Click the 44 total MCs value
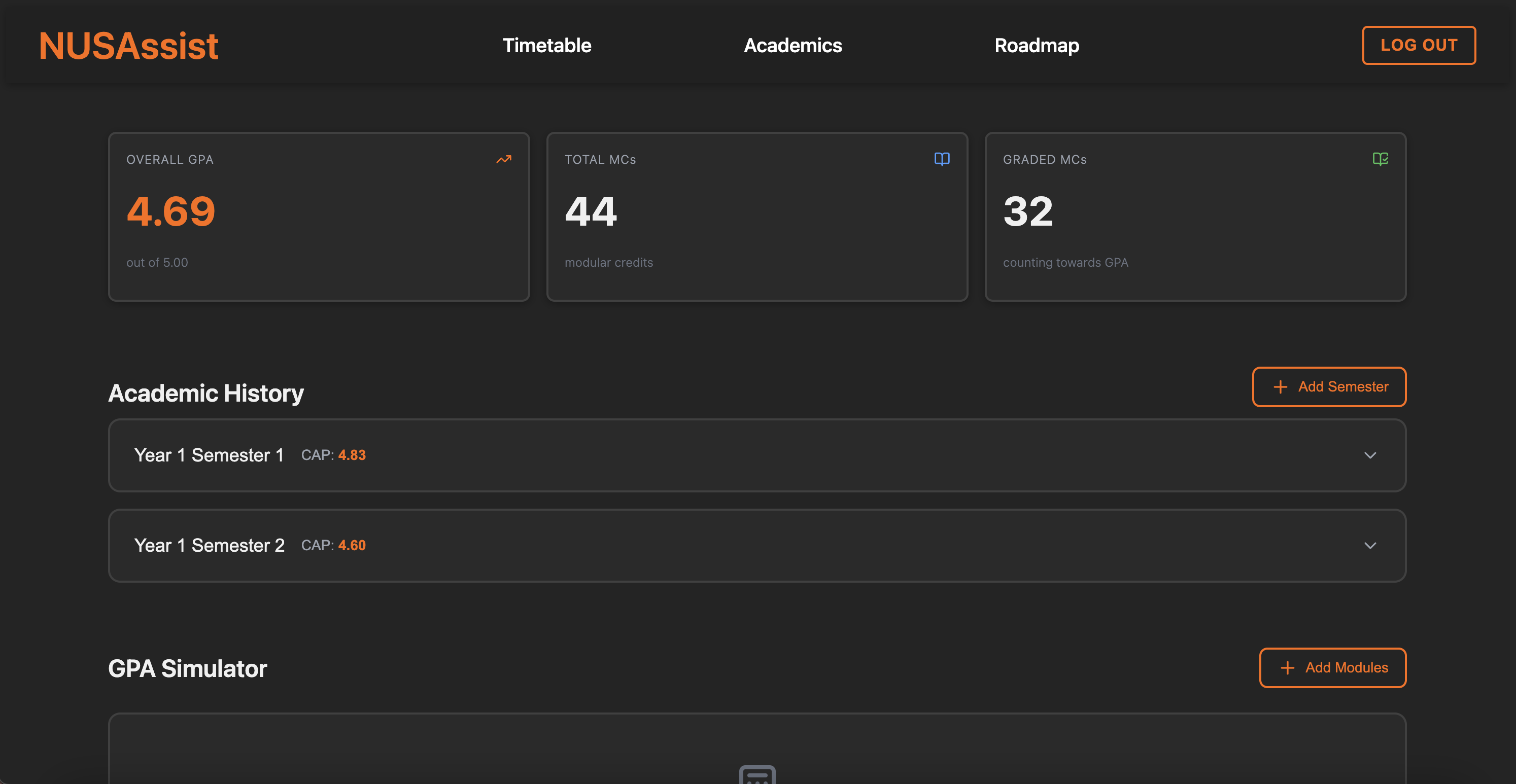Screen dimensions: 1516x784 pos(591,211)
